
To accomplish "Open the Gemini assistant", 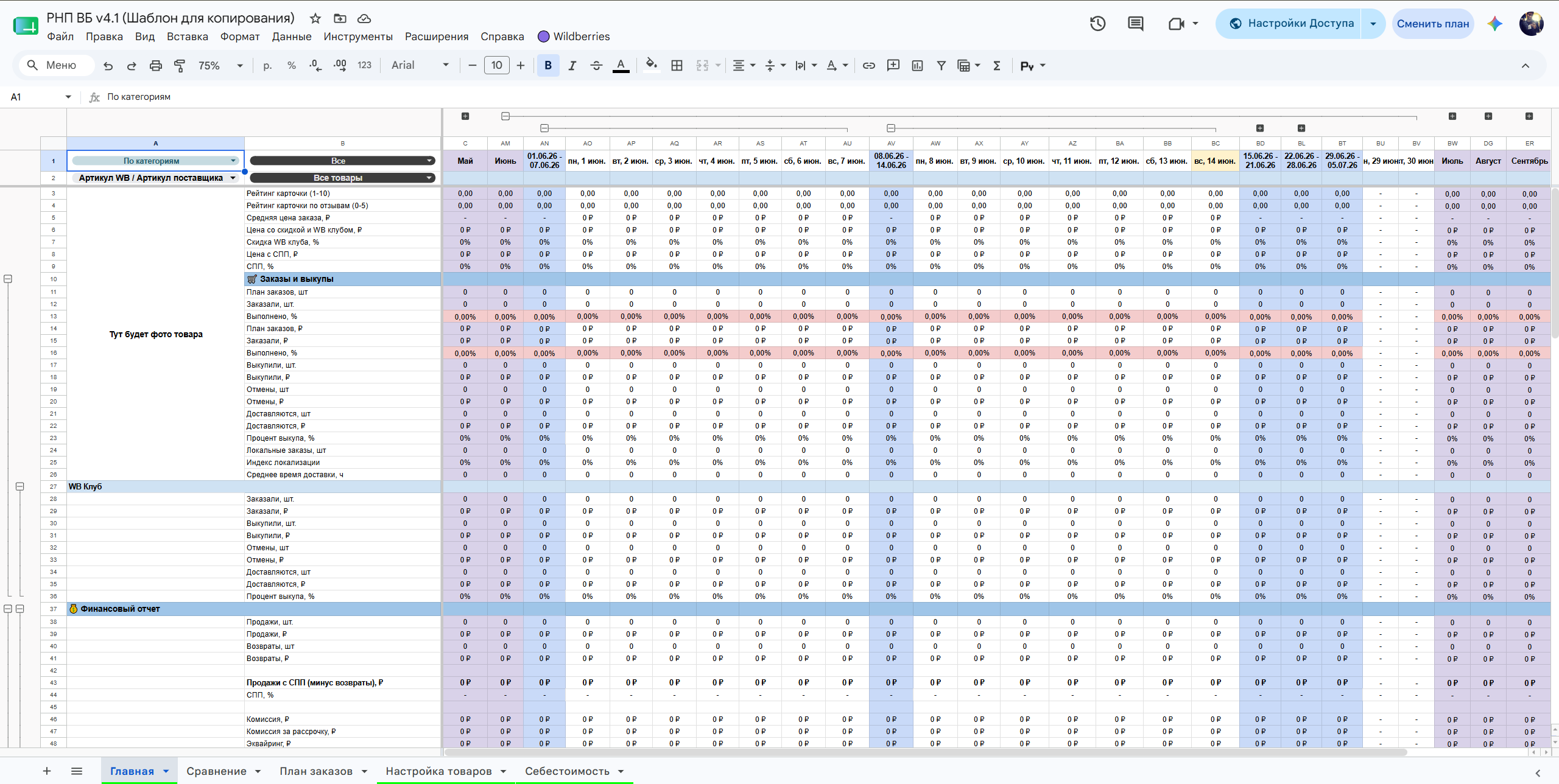I will (1495, 24).
